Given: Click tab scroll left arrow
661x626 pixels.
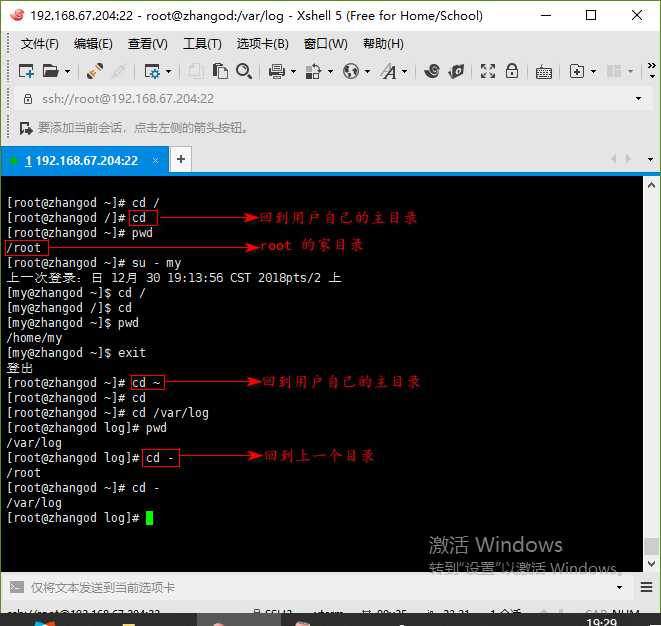Looking at the screenshot, I should coord(614,159).
